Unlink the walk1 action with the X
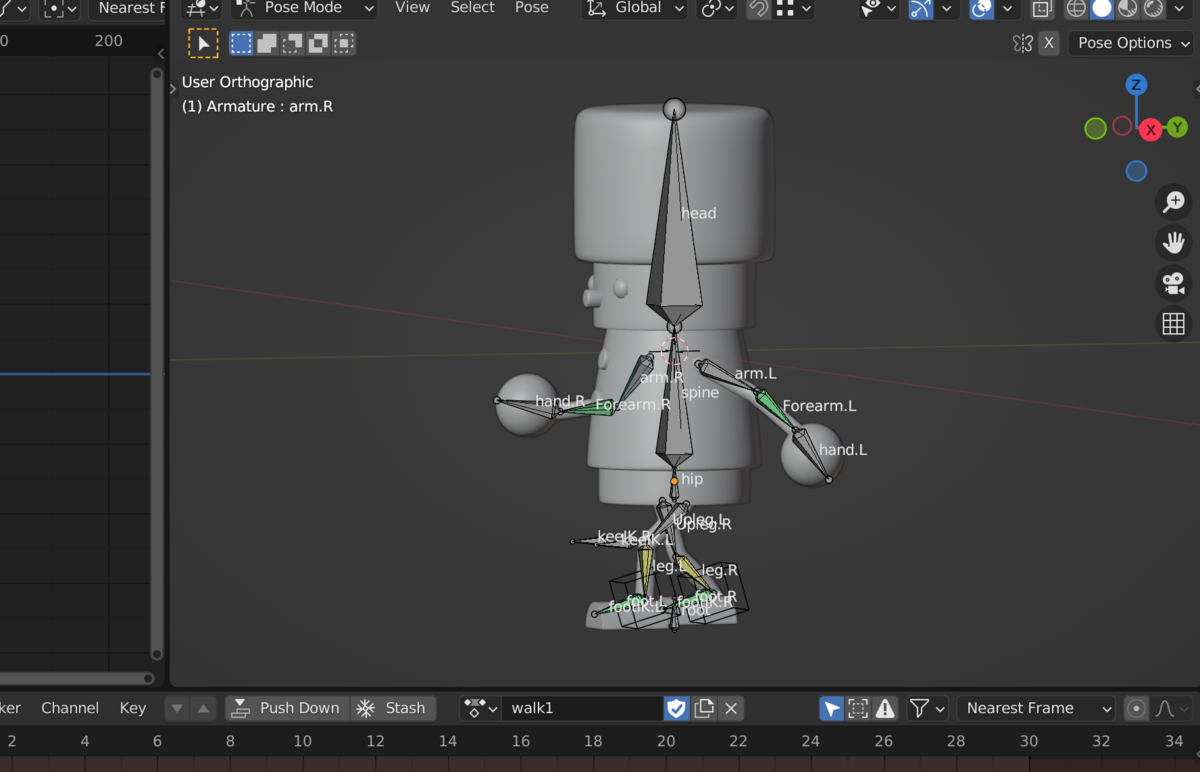Image resolution: width=1200 pixels, height=772 pixels. pos(730,708)
